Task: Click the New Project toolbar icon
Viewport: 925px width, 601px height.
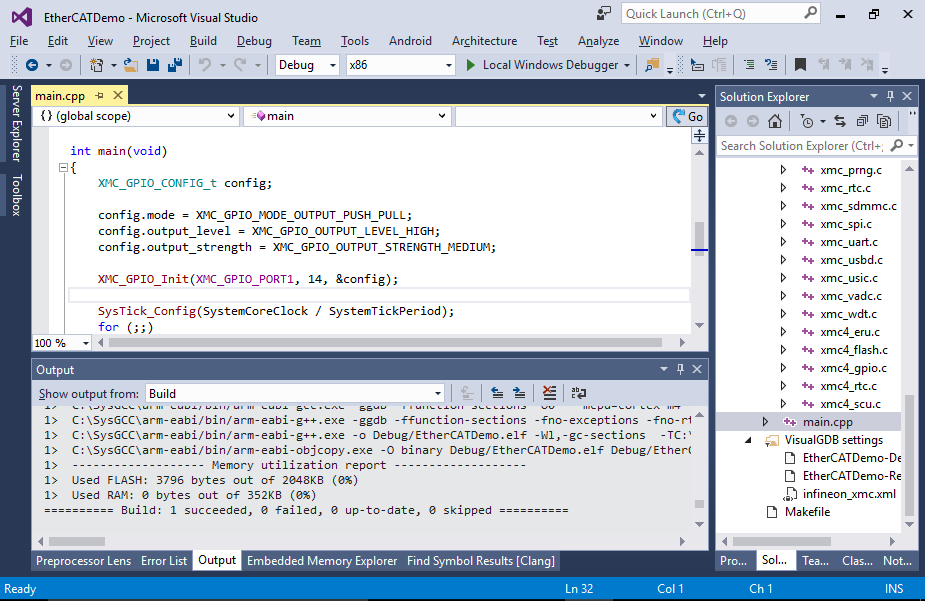Action: 96,65
